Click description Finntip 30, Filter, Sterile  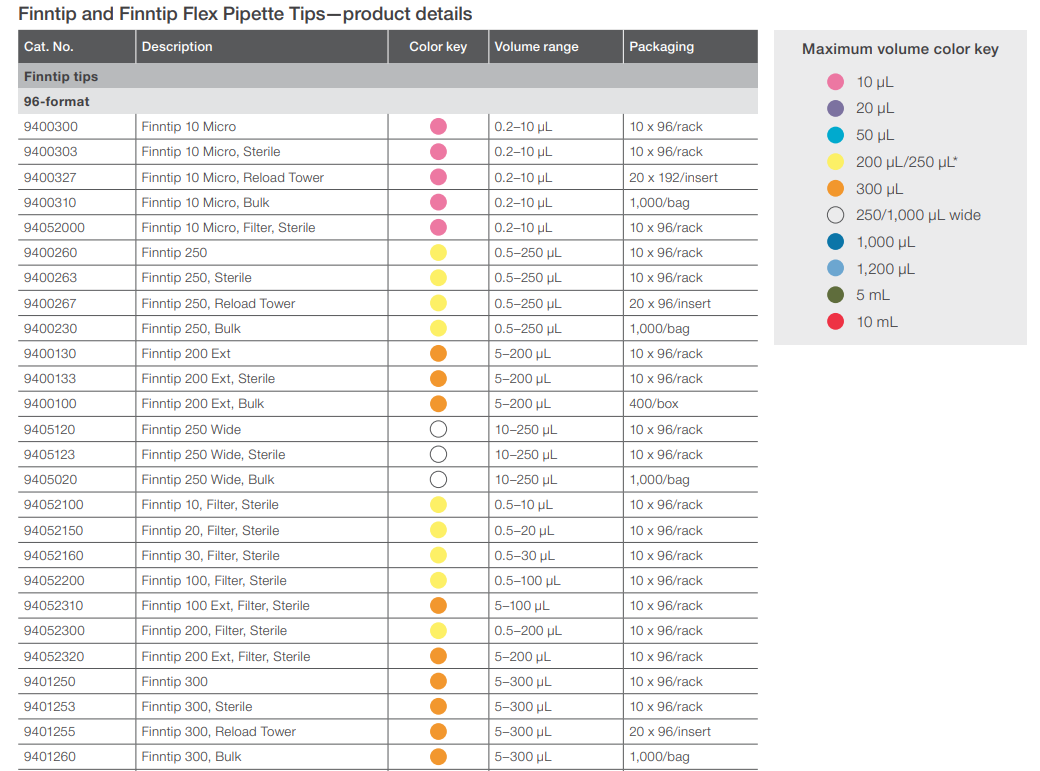210,556
